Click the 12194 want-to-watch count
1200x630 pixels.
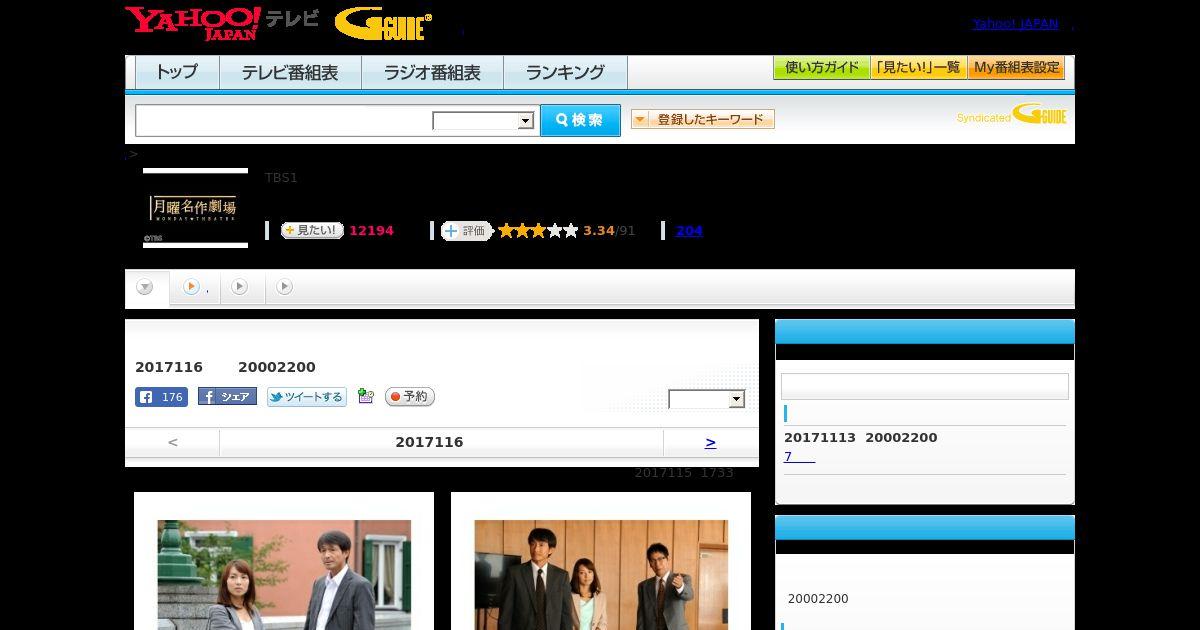(371, 231)
